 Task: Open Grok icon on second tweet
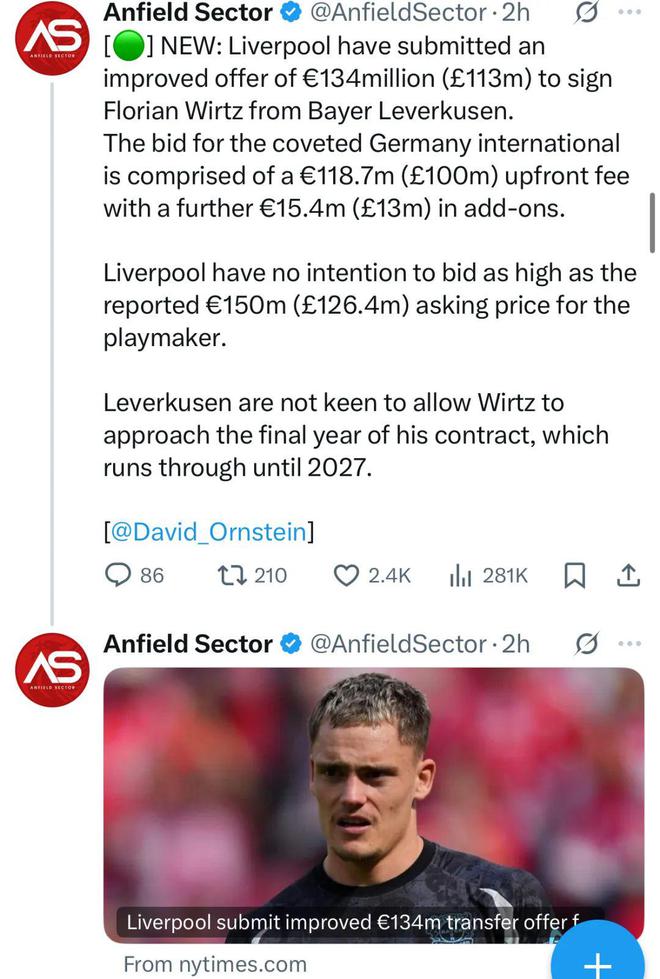(x=588, y=644)
